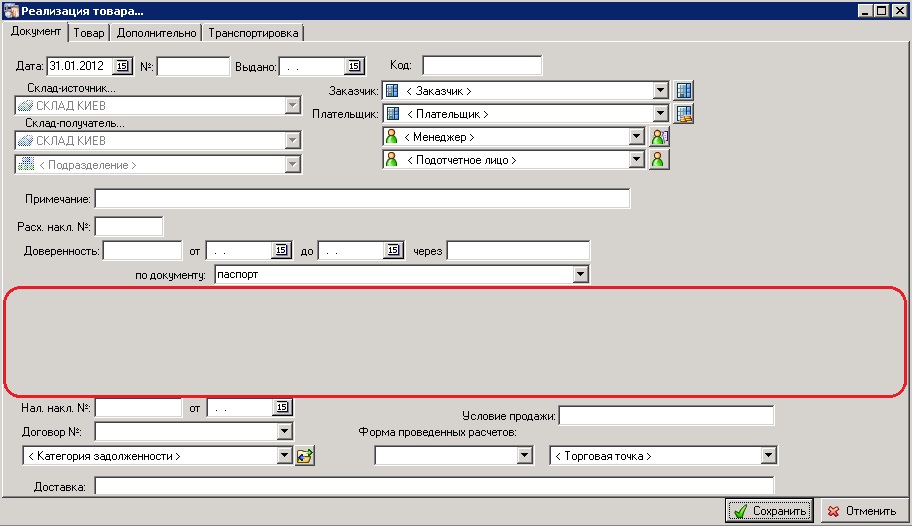Open the calendar picker beside the Выдано field
This screenshot has height=526, width=912.
[354, 66]
